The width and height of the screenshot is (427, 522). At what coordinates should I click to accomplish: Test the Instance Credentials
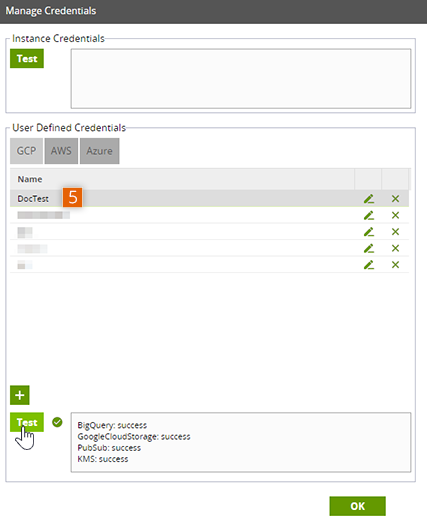tap(27, 59)
